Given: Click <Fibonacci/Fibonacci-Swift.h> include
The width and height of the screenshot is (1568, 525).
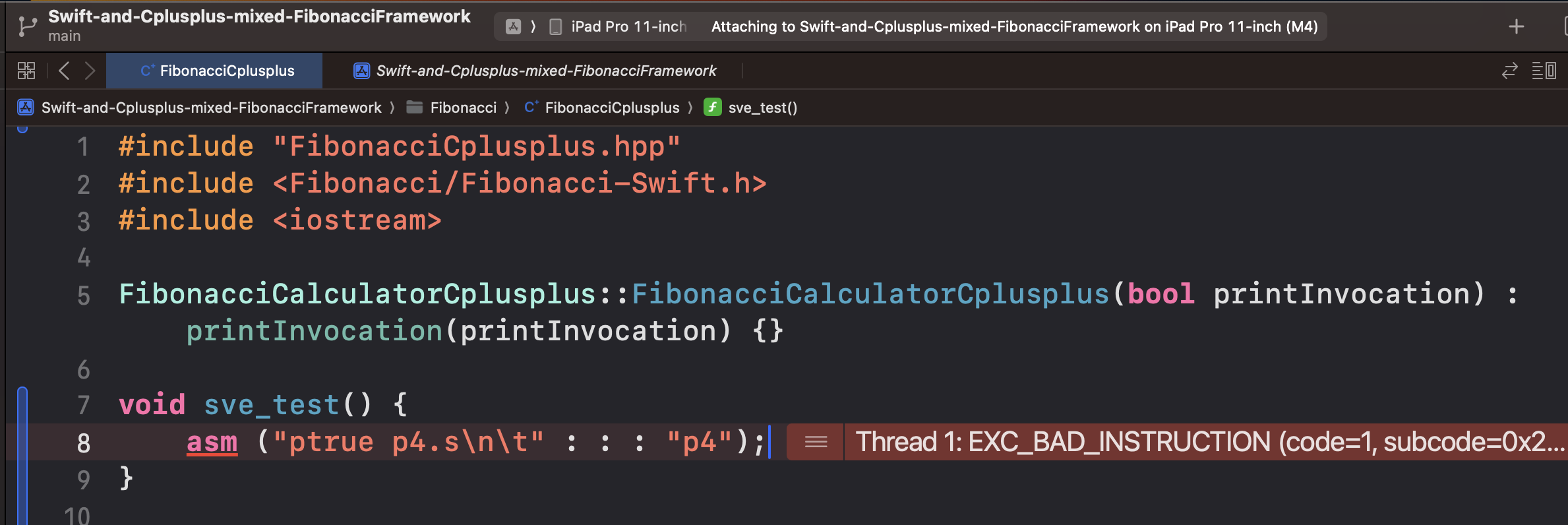Looking at the screenshot, I should point(520,183).
